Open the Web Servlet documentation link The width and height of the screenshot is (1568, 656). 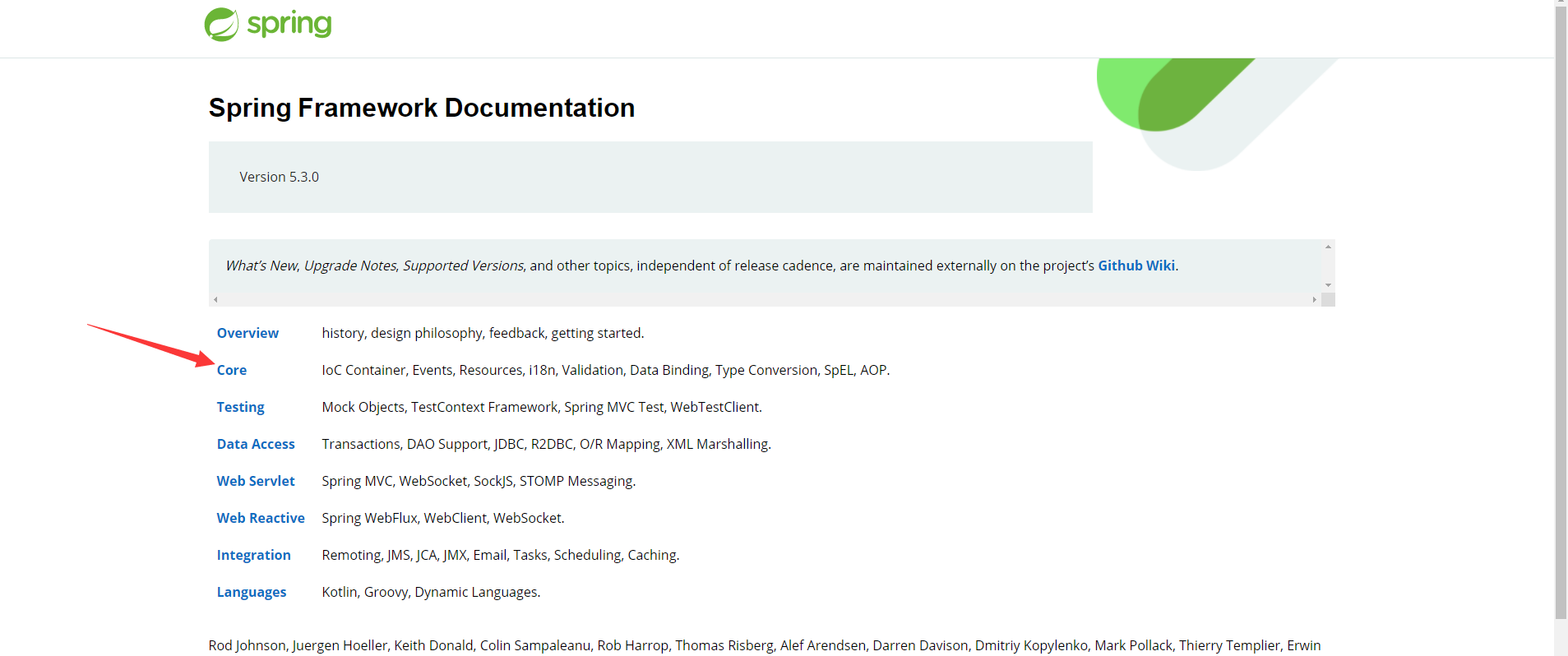point(256,481)
